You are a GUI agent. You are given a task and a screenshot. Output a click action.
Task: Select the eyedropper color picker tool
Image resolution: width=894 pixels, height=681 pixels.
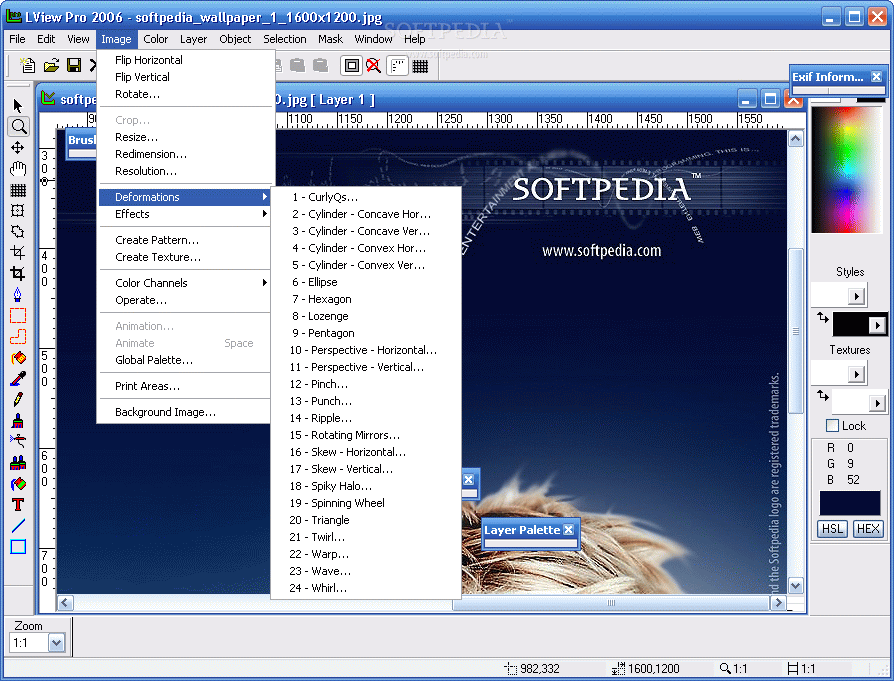click(18, 379)
